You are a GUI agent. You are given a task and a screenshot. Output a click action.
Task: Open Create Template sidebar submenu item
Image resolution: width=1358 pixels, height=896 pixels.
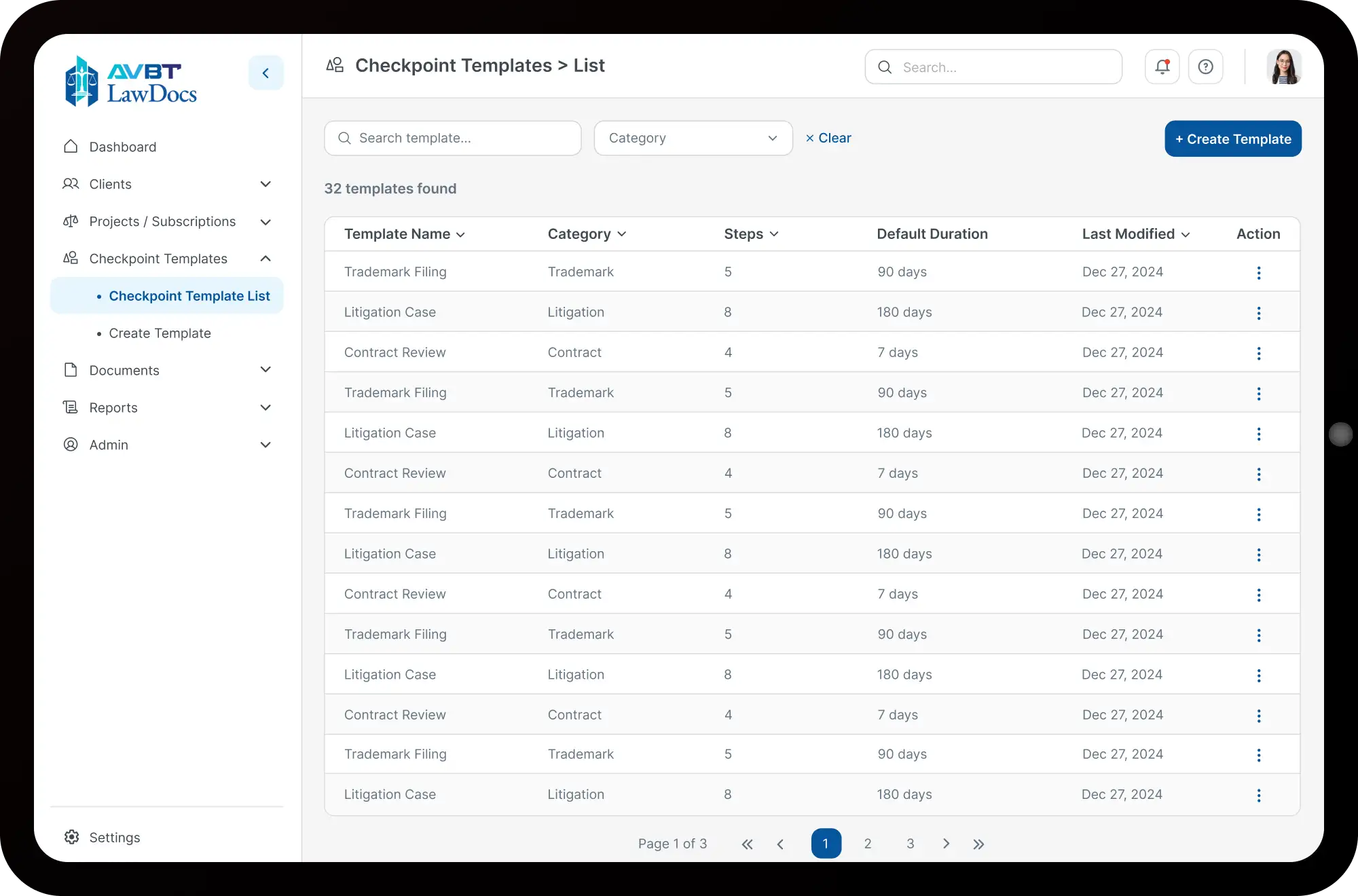point(160,333)
